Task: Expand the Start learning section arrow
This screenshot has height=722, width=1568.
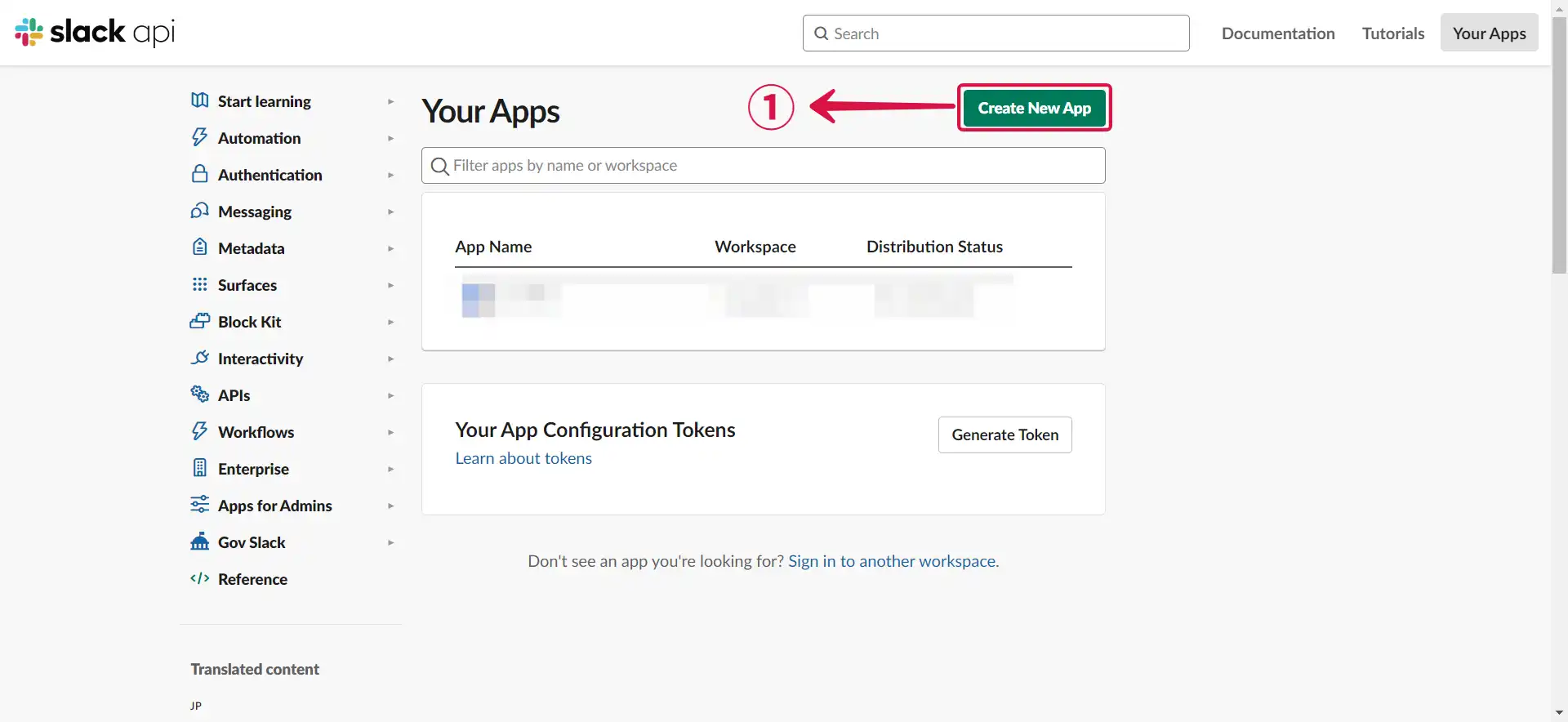Action: pyautogui.click(x=390, y=101)
